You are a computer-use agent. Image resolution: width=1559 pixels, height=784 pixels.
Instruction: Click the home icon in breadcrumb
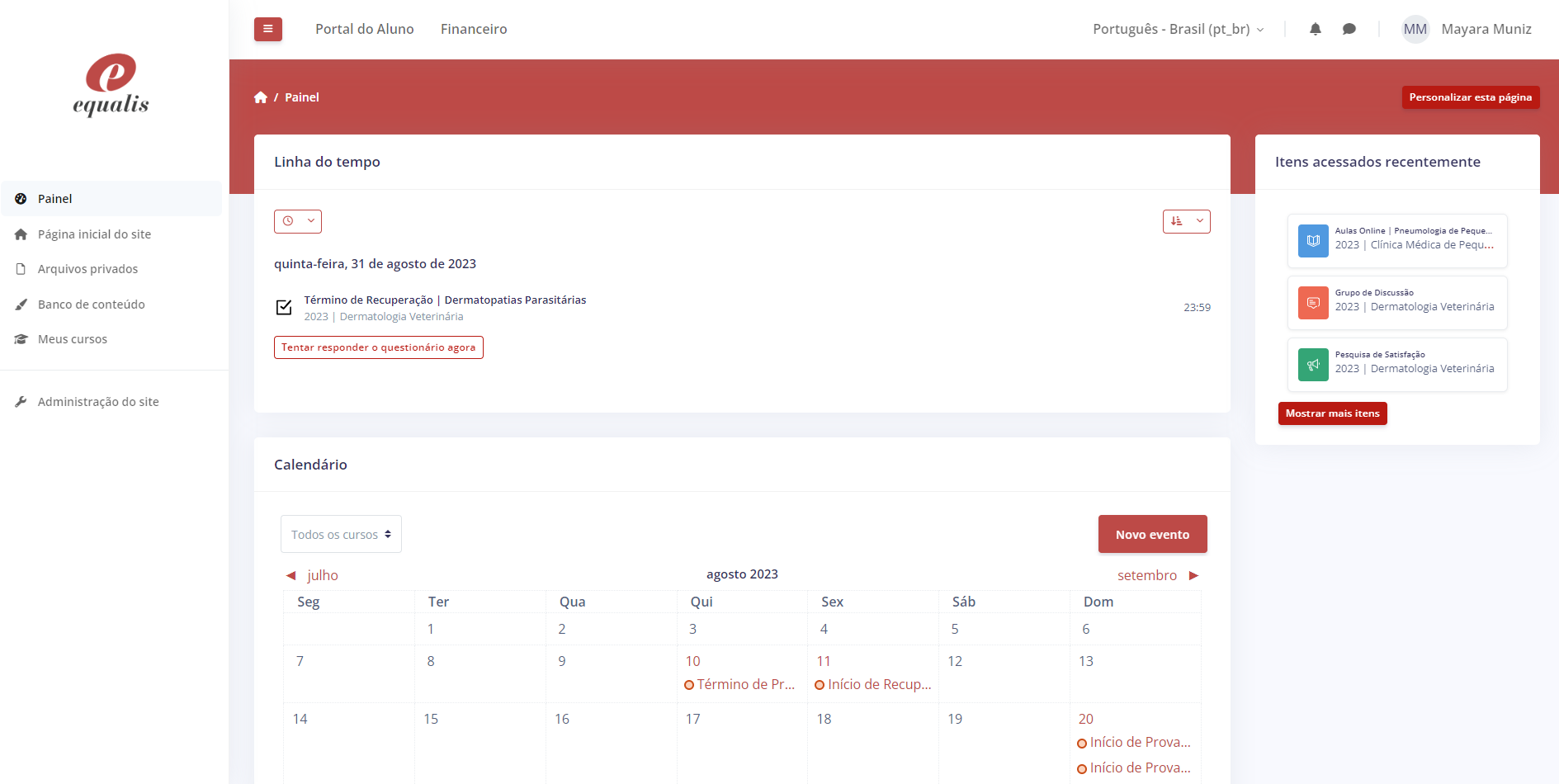coord(261,97)
